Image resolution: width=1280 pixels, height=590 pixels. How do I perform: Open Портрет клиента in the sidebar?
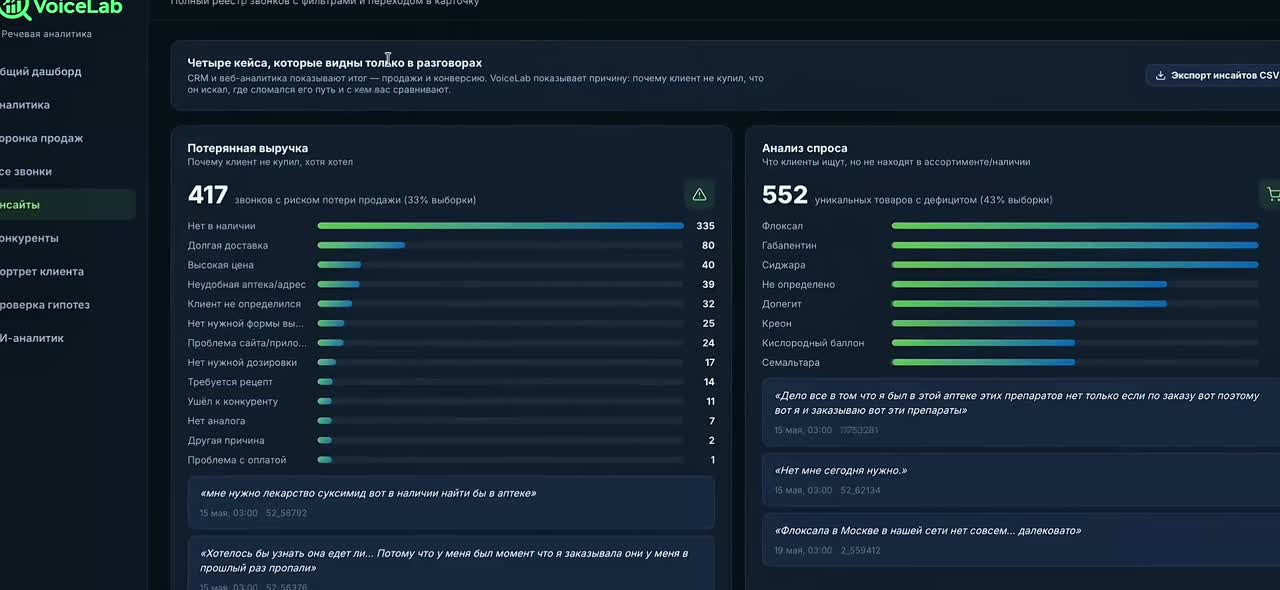[42, 271]
